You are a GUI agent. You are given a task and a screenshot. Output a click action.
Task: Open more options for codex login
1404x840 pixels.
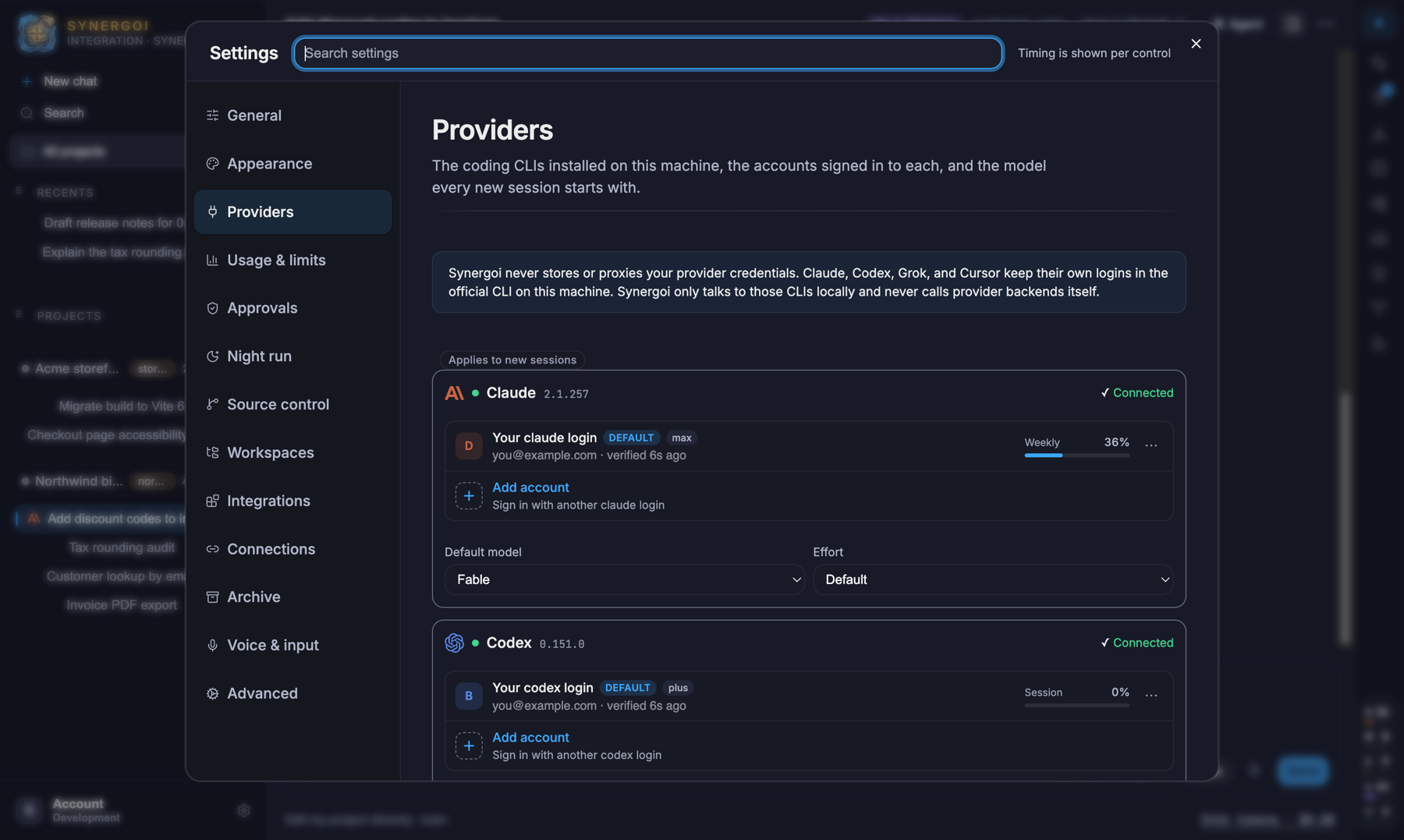(1151, 695)
